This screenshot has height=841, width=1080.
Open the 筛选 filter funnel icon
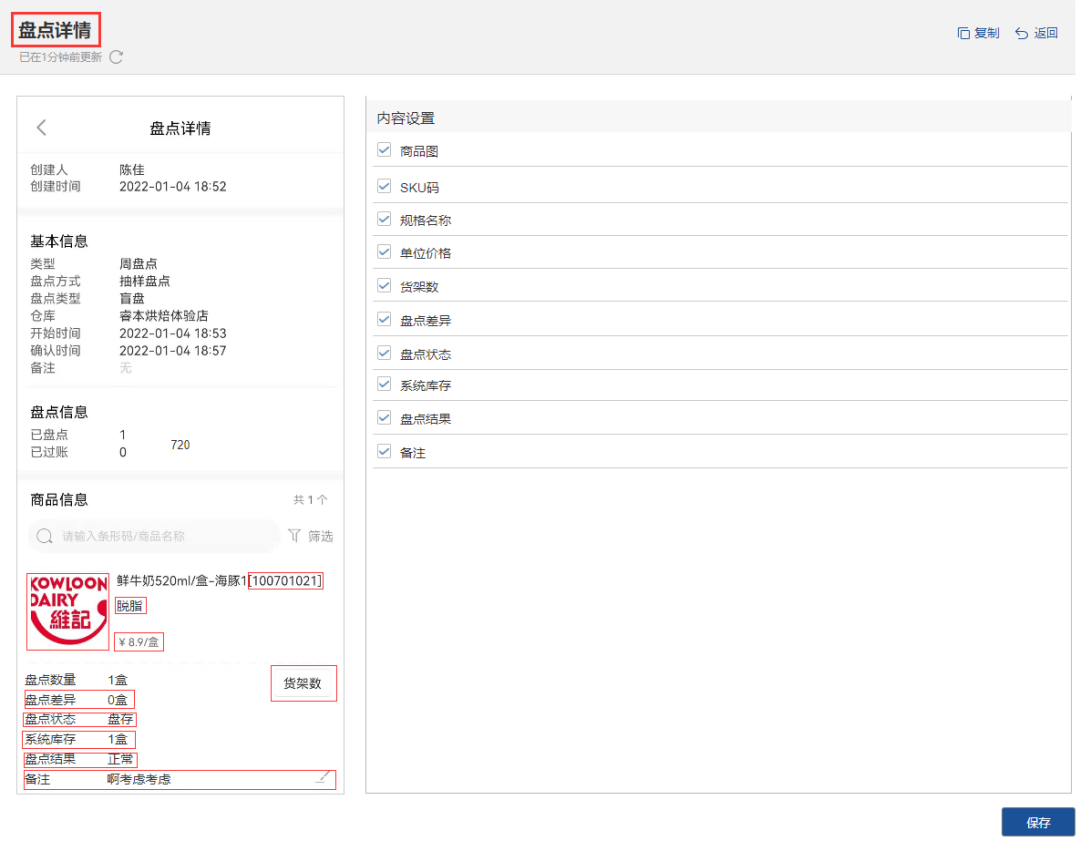coord(295,536)
